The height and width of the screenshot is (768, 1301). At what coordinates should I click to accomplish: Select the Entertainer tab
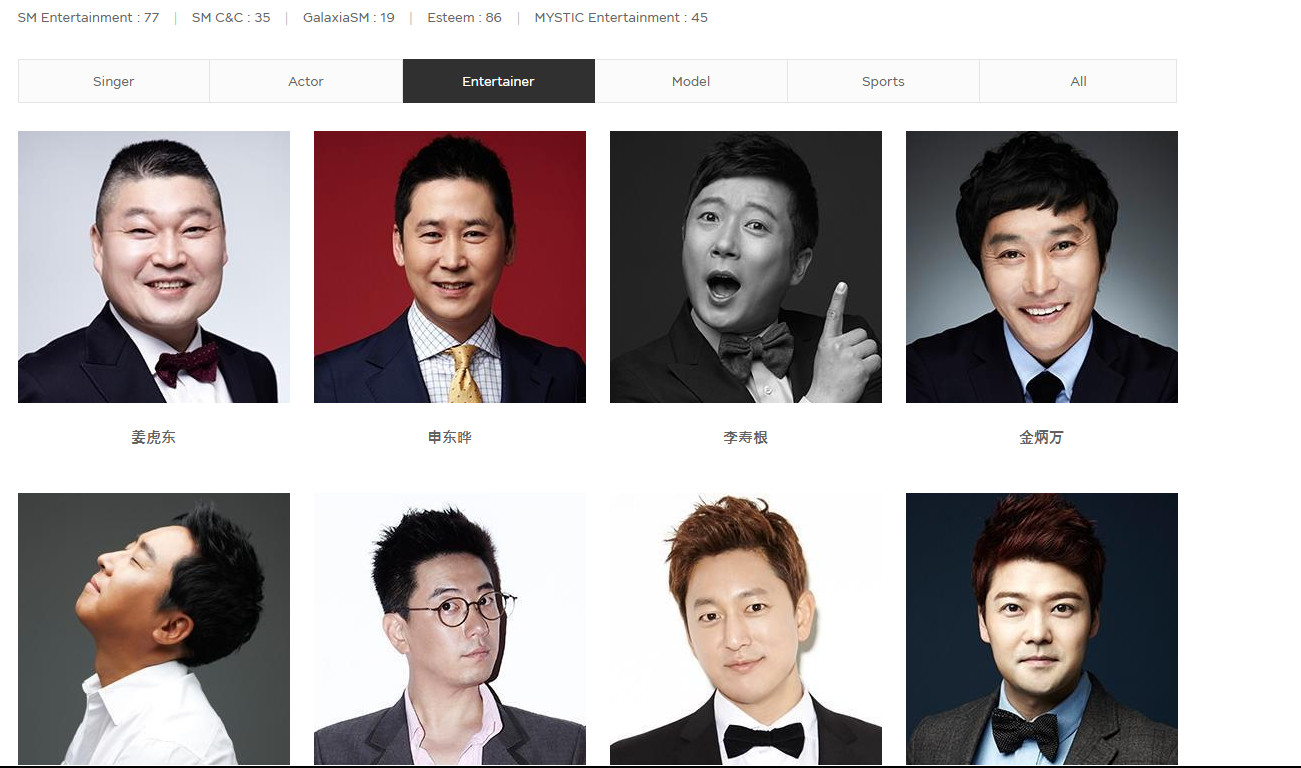coord(498,81)
